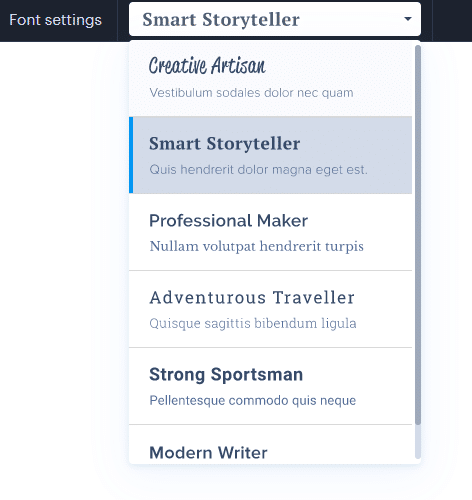Viewport: 472px width, 500px height.
Task: Pick the Adventurous Traveller font pairing
Action: point(270,309)
